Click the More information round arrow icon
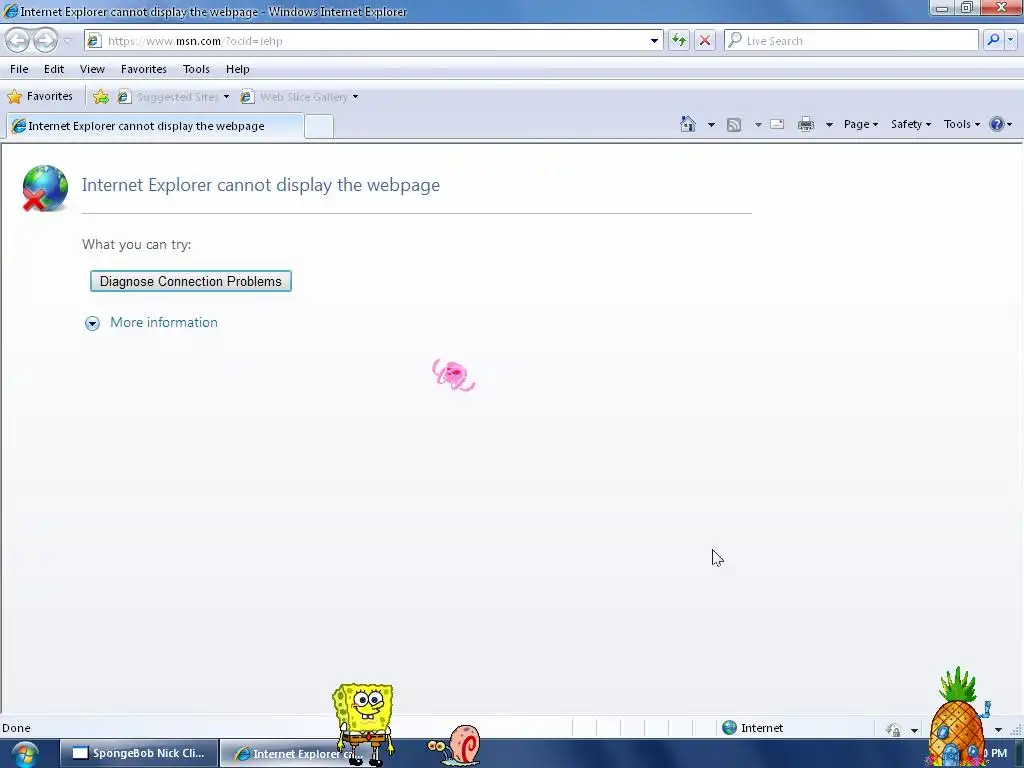The image size is (1024, 768). pyautogui.click(x=92, y=323)
